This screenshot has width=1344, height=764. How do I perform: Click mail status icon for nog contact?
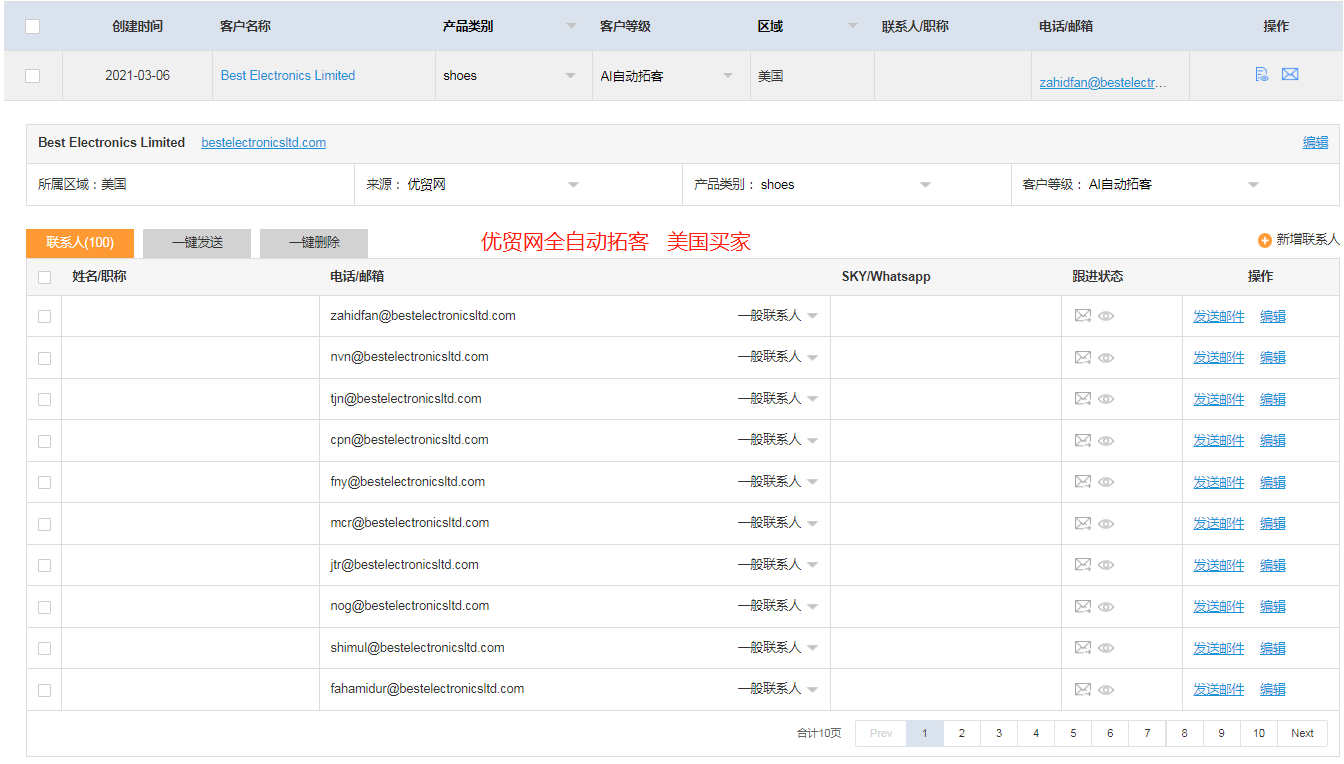click(x=1083, y=606)
